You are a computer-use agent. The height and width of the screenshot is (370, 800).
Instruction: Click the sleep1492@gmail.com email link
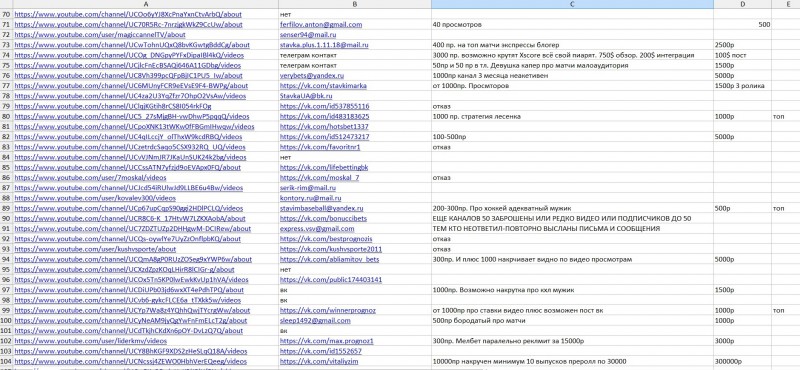pos(315,320)
